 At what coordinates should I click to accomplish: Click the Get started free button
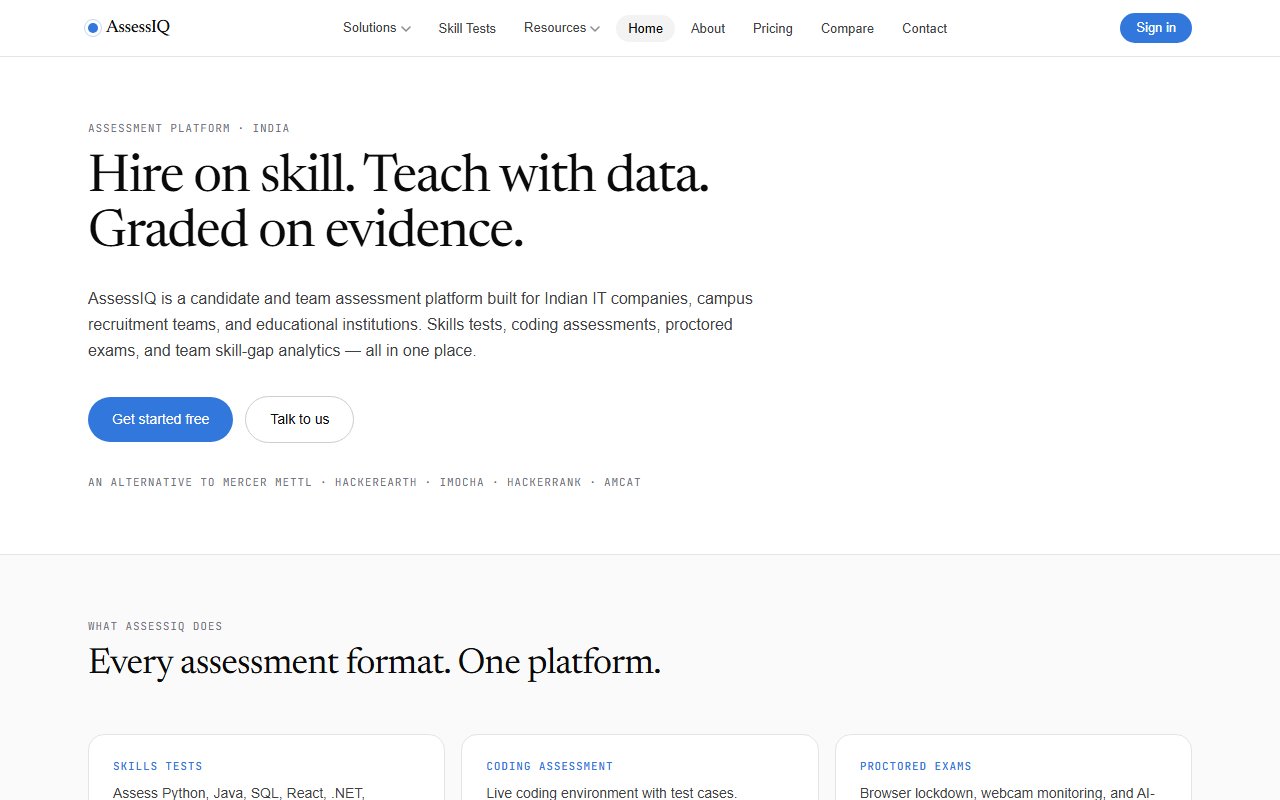160,419
